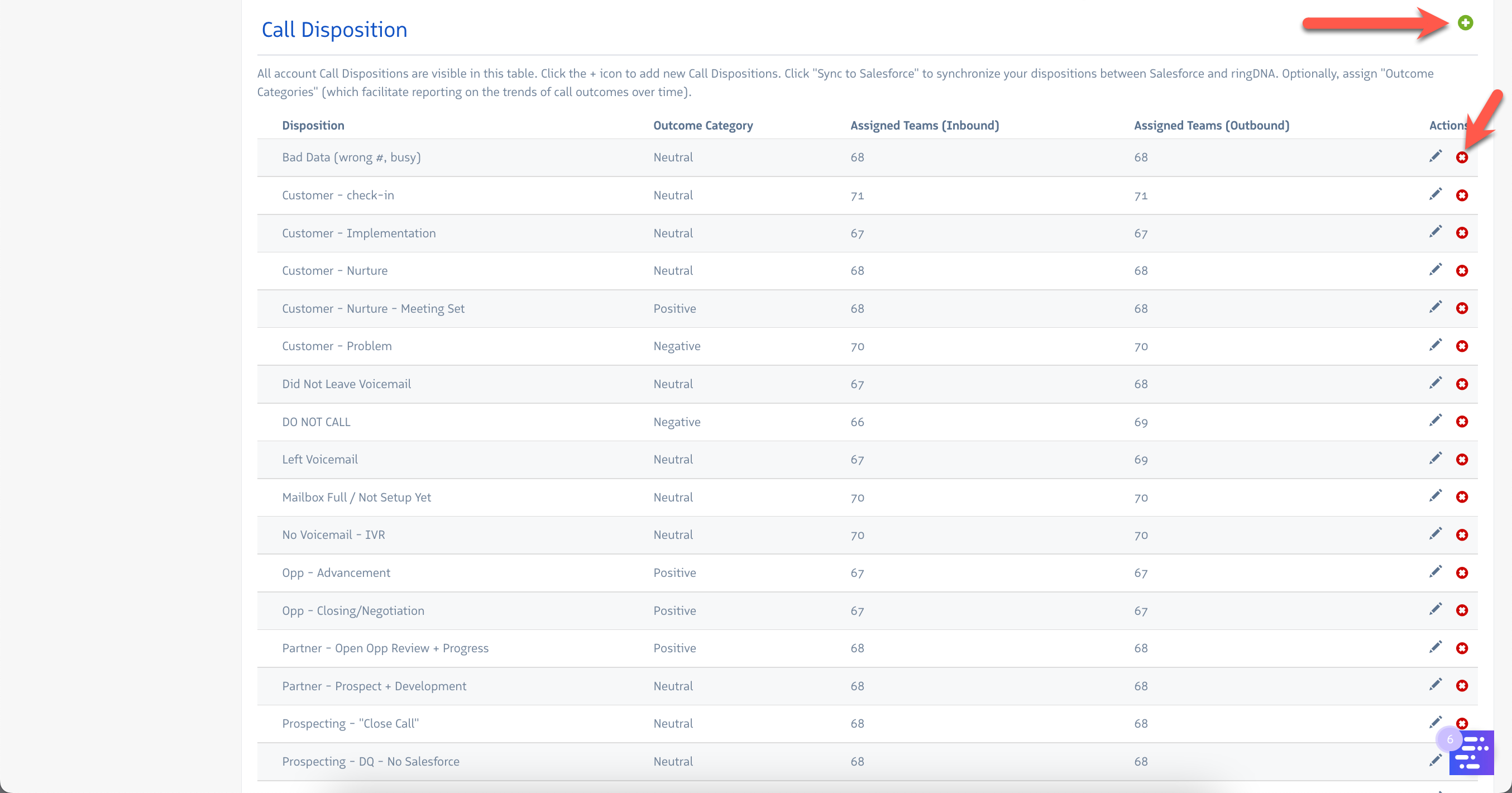This screenshot has height=793, width=1512.
Task: Click Positive category in Opp - Advancement row
Action: [674, 573]
